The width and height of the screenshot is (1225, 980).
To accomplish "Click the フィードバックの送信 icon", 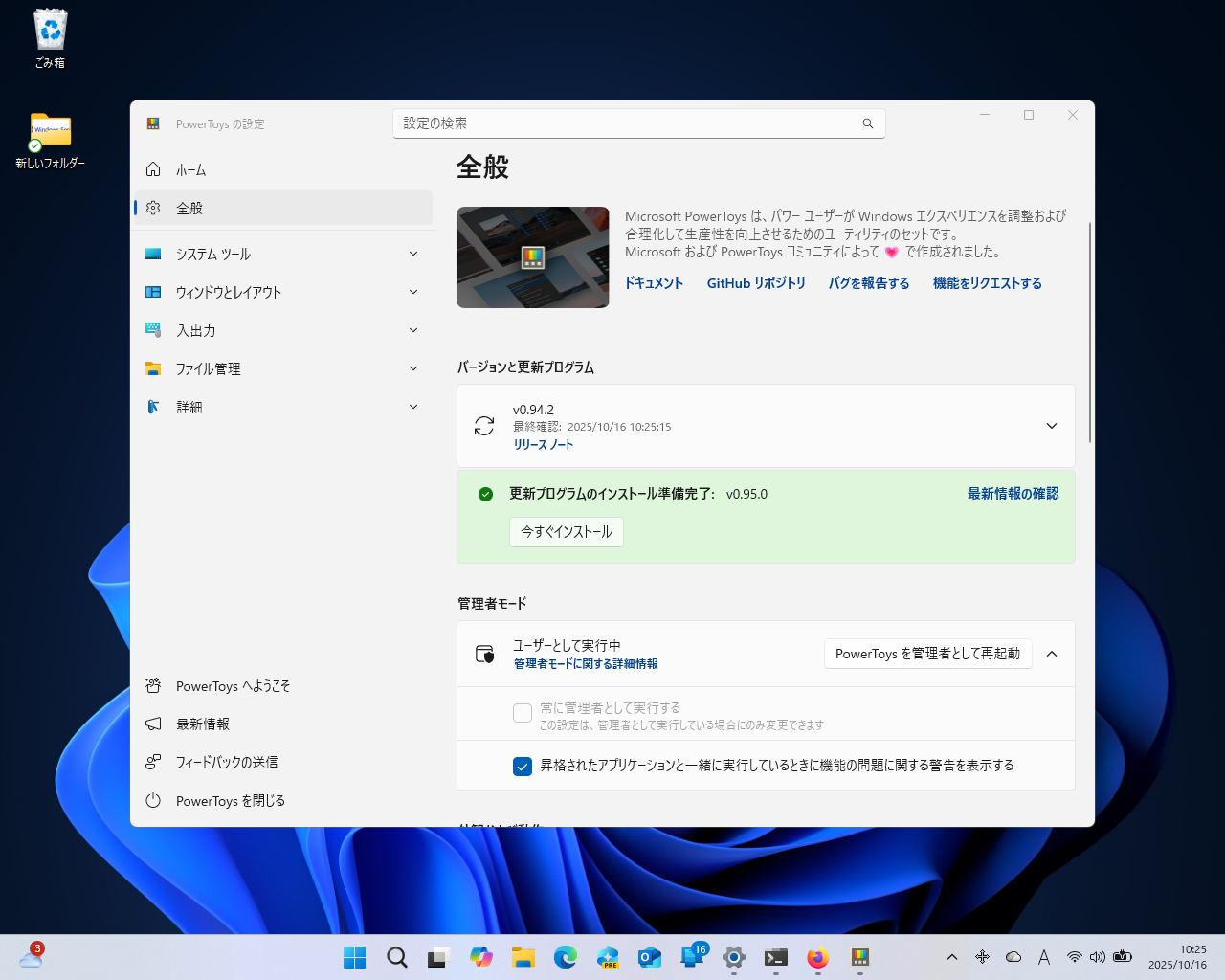I will [153, 762].
